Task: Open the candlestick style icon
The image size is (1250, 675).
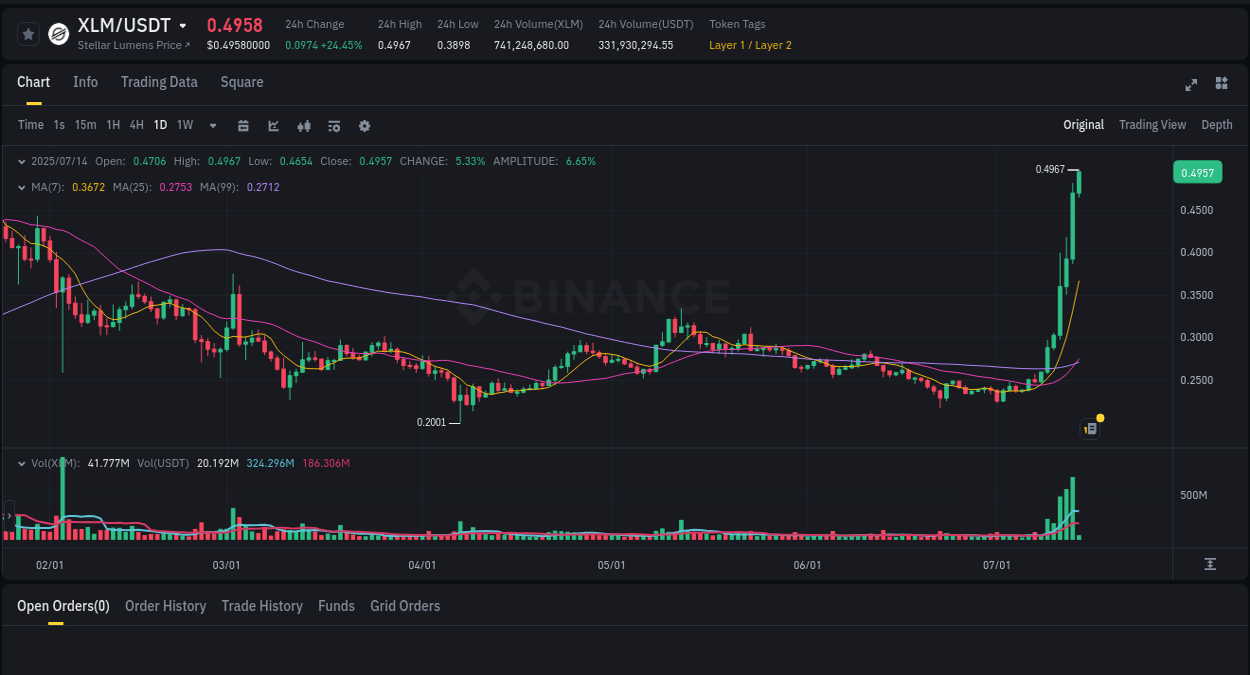Action: click(x=304, y=125)
